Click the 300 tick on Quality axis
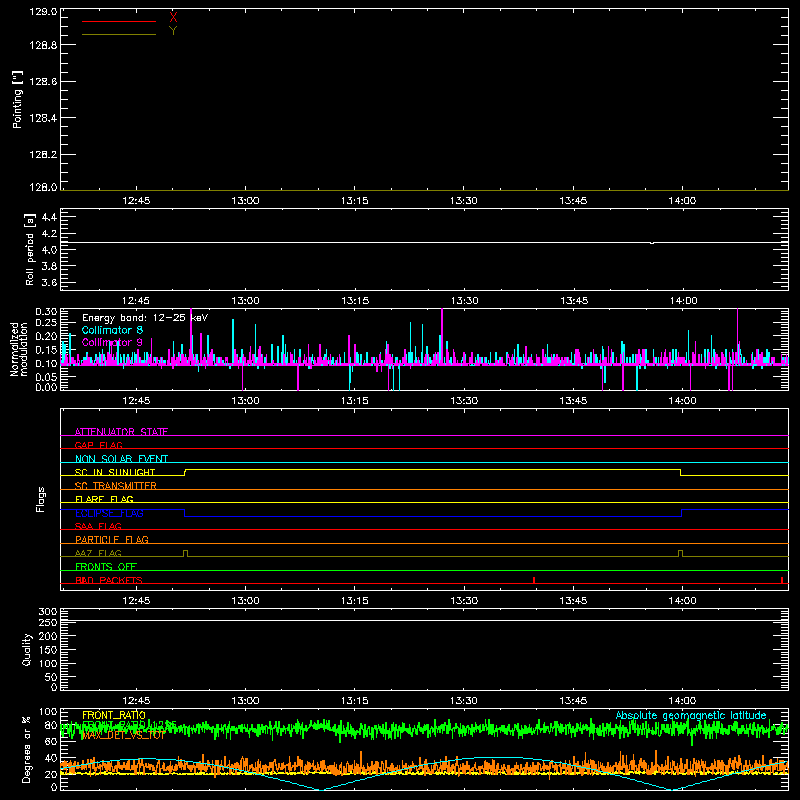 pyautogui.click(x=48, y=612)
